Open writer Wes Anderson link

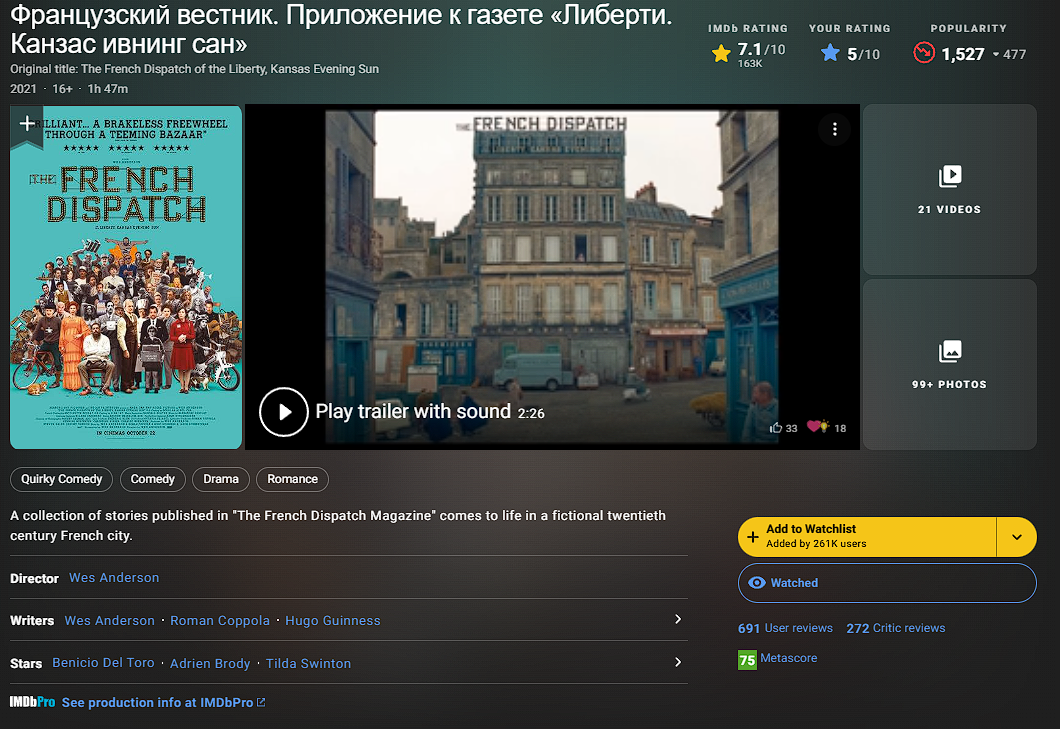110,620
